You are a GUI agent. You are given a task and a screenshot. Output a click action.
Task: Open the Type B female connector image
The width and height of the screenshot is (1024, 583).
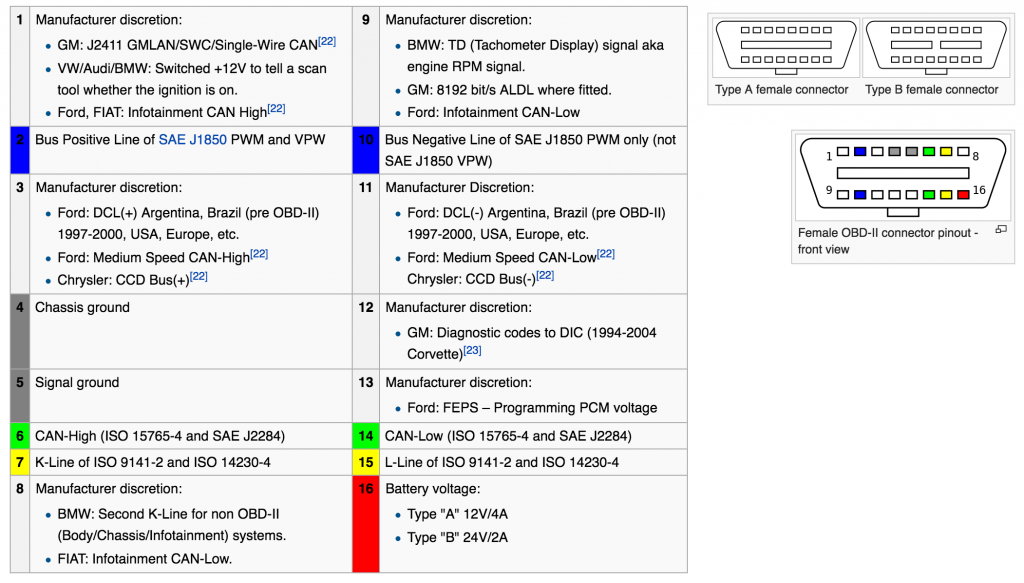[931, 47]
